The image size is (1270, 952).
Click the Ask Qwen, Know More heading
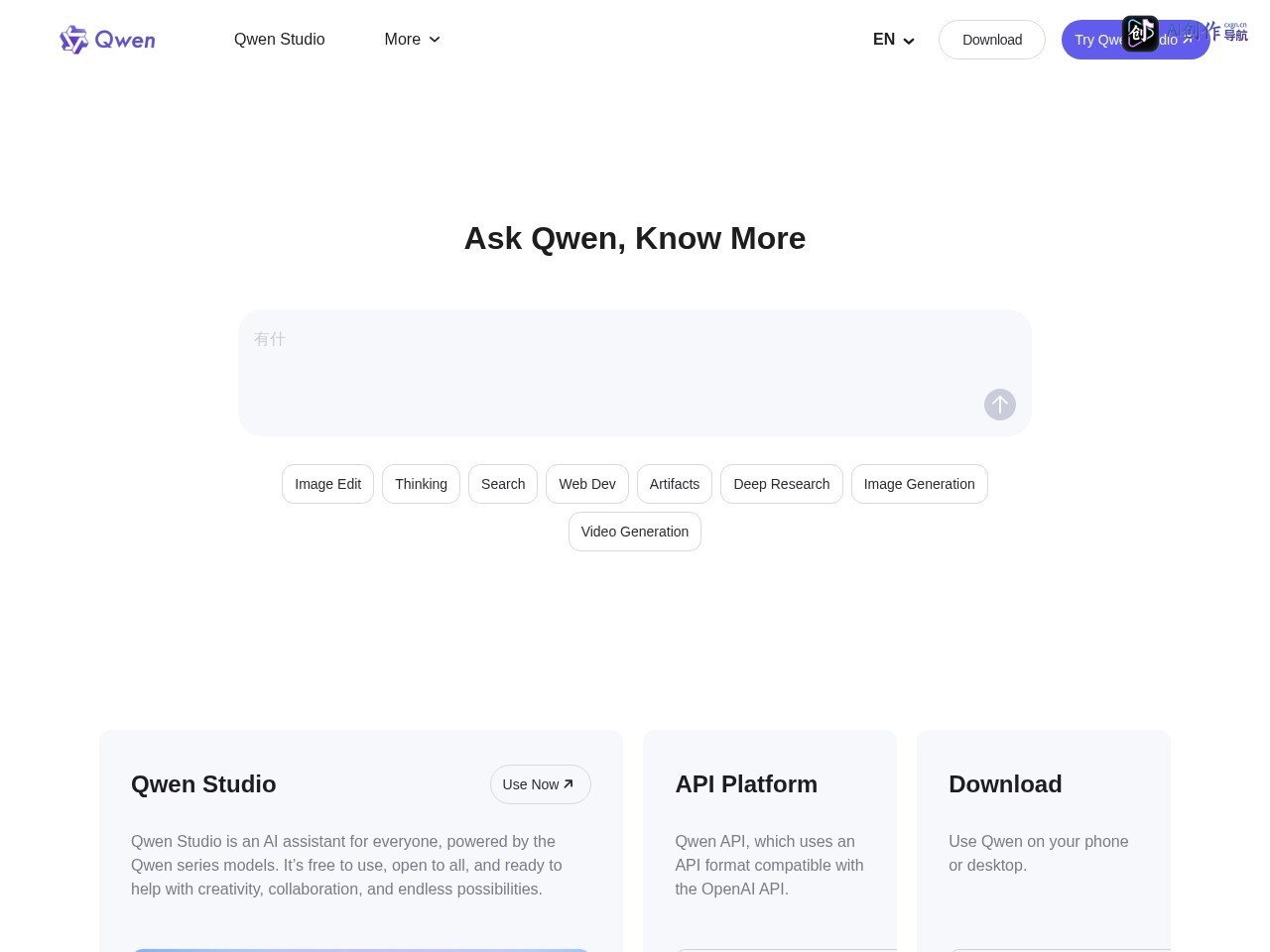coord(635,238)
